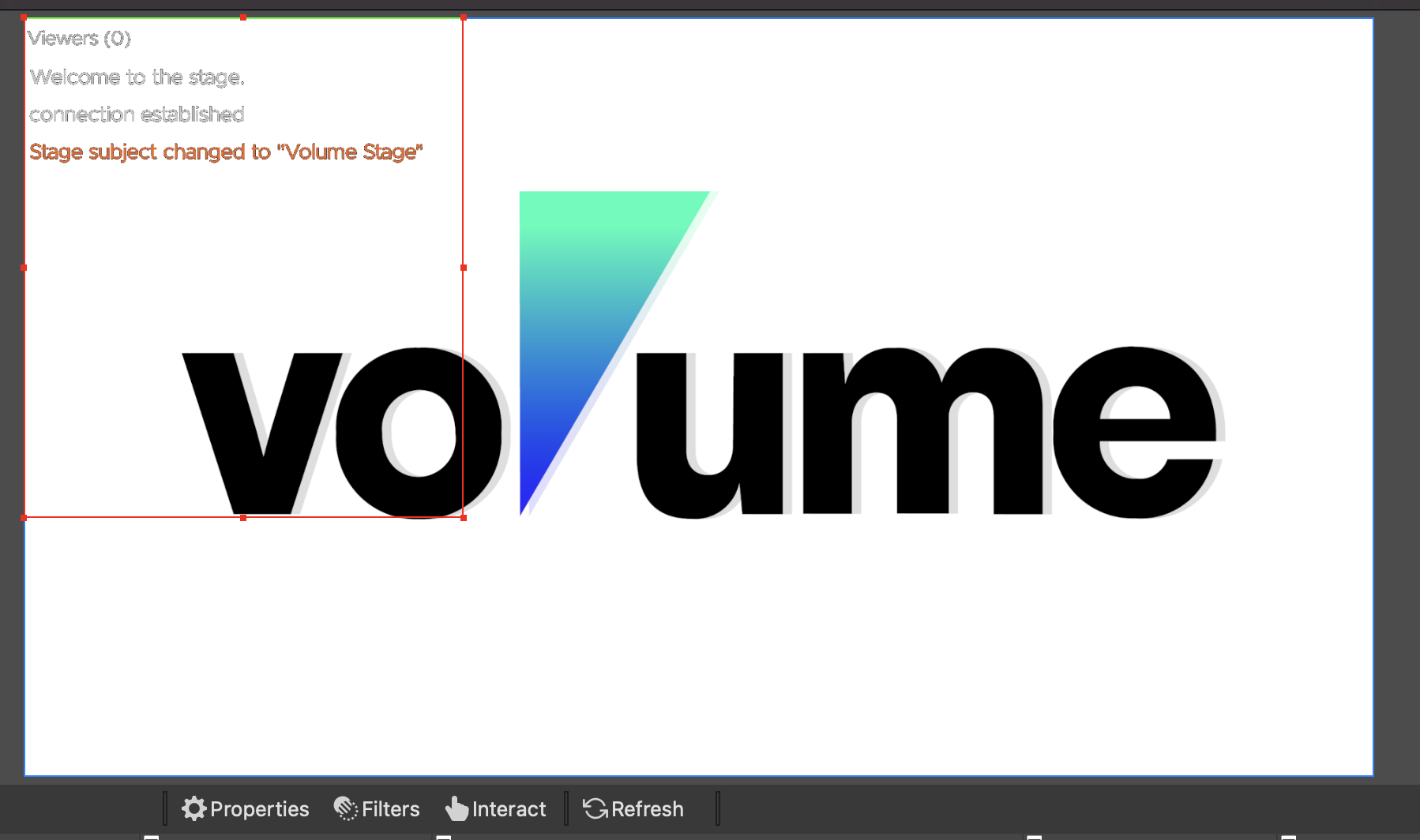This screenshot has height=840, width=1420.
Task: Click the circular arrow Refresh icon
Action: click(x=595, y=808)
